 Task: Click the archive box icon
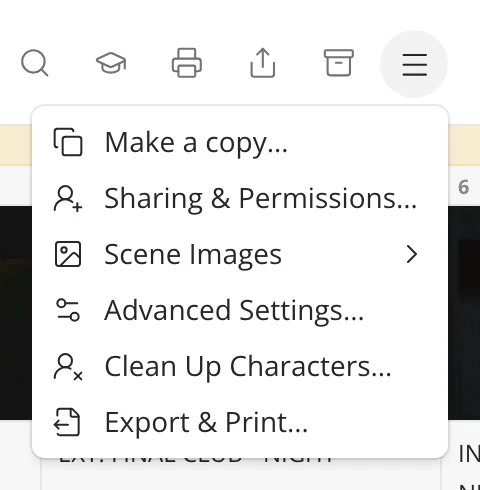(x=339, y=63)
